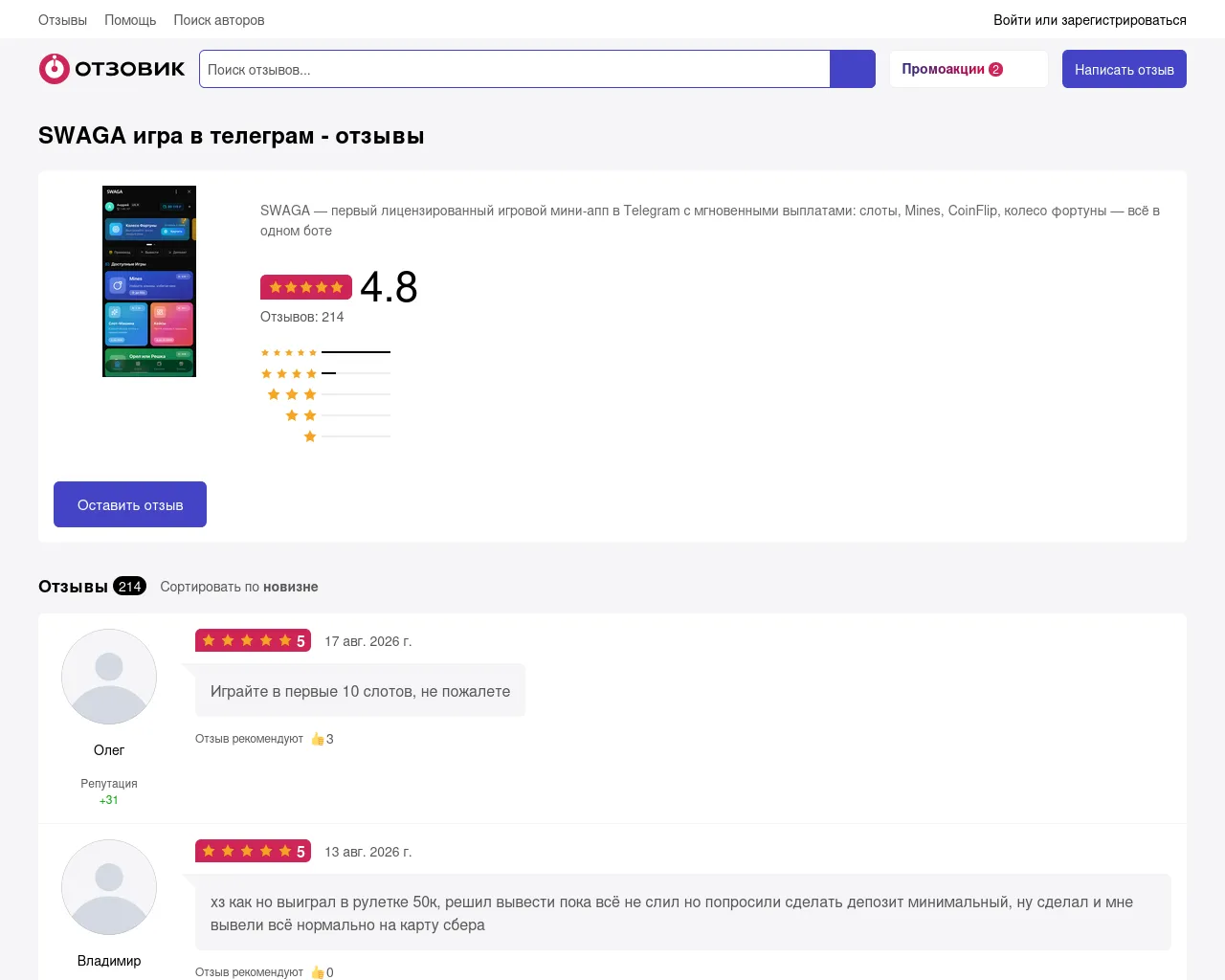The image size is (1225, 980).
Task: Filter reviews by three-star rating row
Action: coord(328,394)
